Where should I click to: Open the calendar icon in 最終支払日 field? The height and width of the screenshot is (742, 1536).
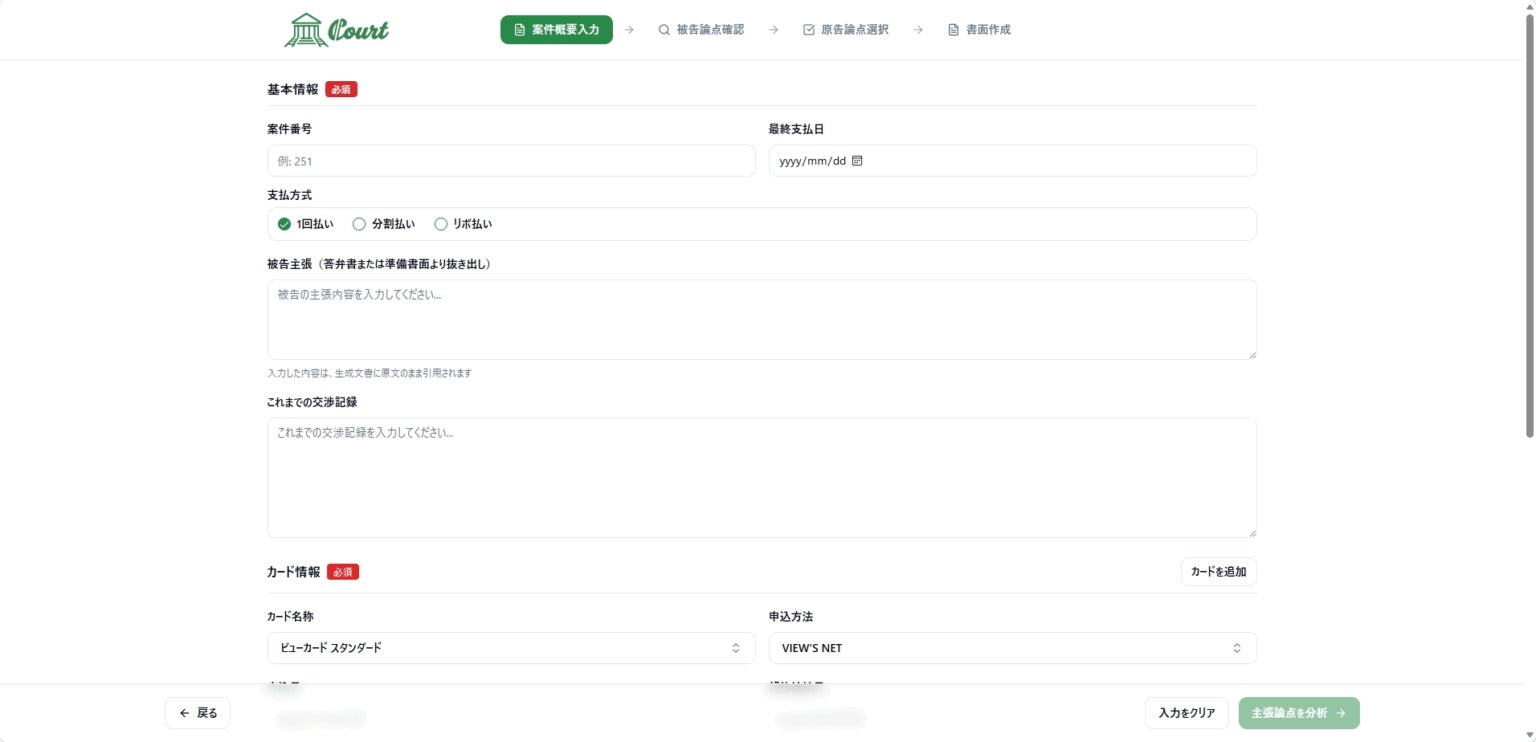pos(857,160)
